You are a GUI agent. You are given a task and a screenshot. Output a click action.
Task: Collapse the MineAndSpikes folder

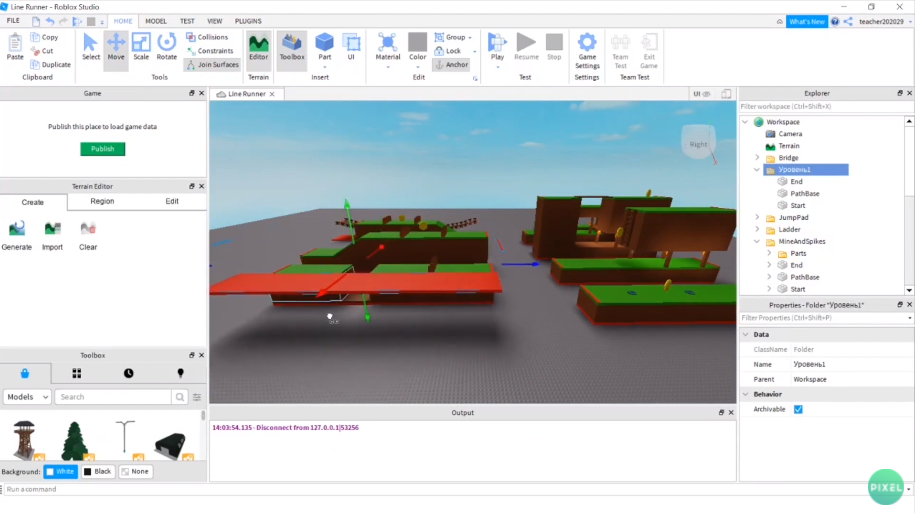point(757,241)
